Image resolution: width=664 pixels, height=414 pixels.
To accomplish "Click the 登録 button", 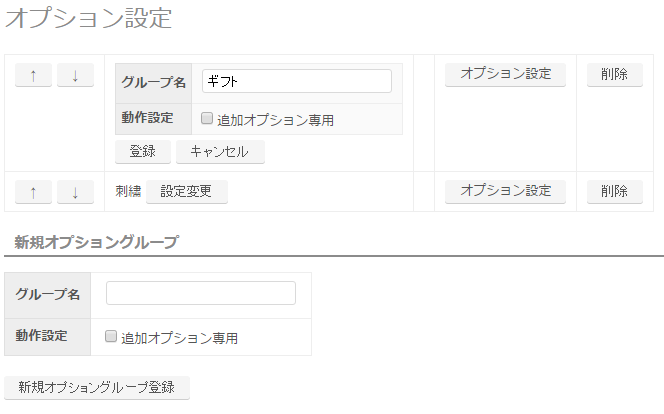I will click(x=143, y=152).
